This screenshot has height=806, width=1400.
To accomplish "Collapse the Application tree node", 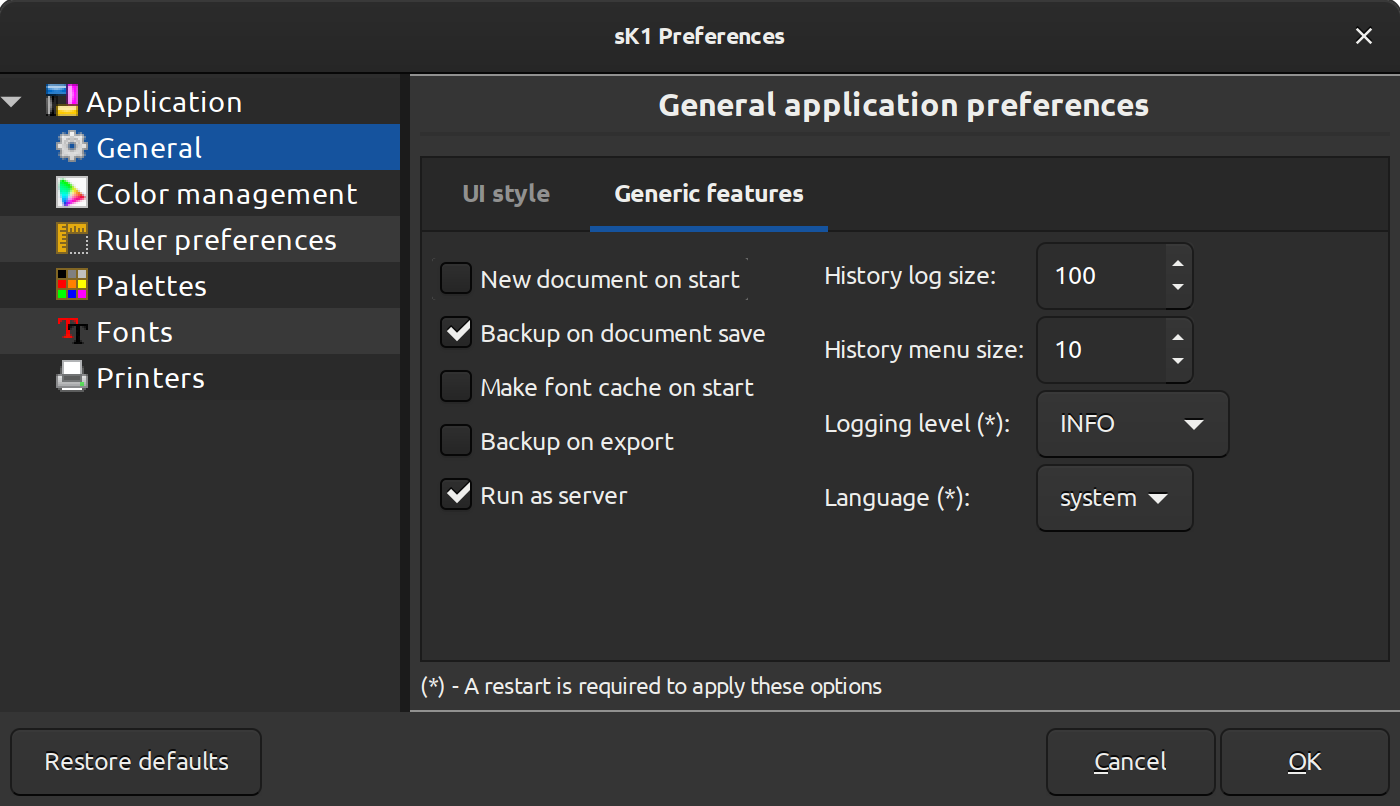I will point(13,102).
